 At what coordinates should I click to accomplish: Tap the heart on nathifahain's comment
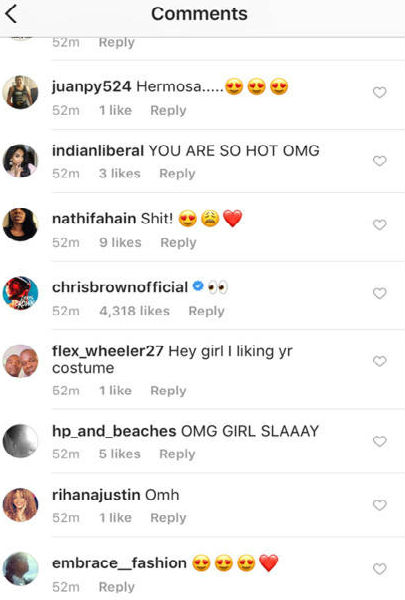(x=379, y=225)
